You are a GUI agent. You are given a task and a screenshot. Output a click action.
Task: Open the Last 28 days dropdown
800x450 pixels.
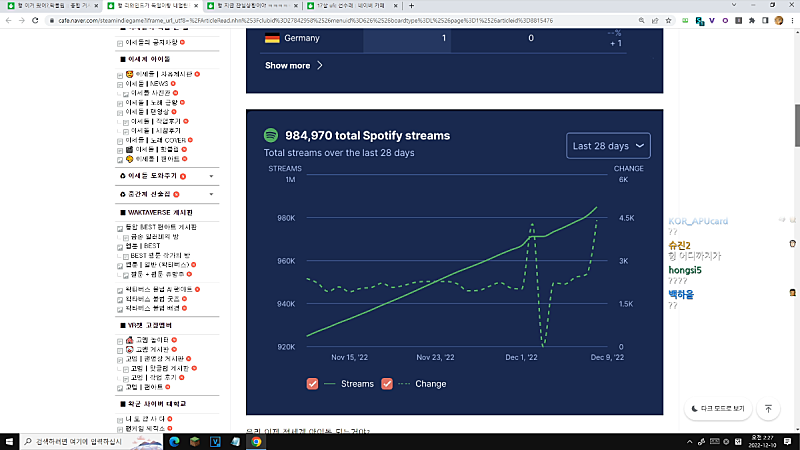[608, 146]
